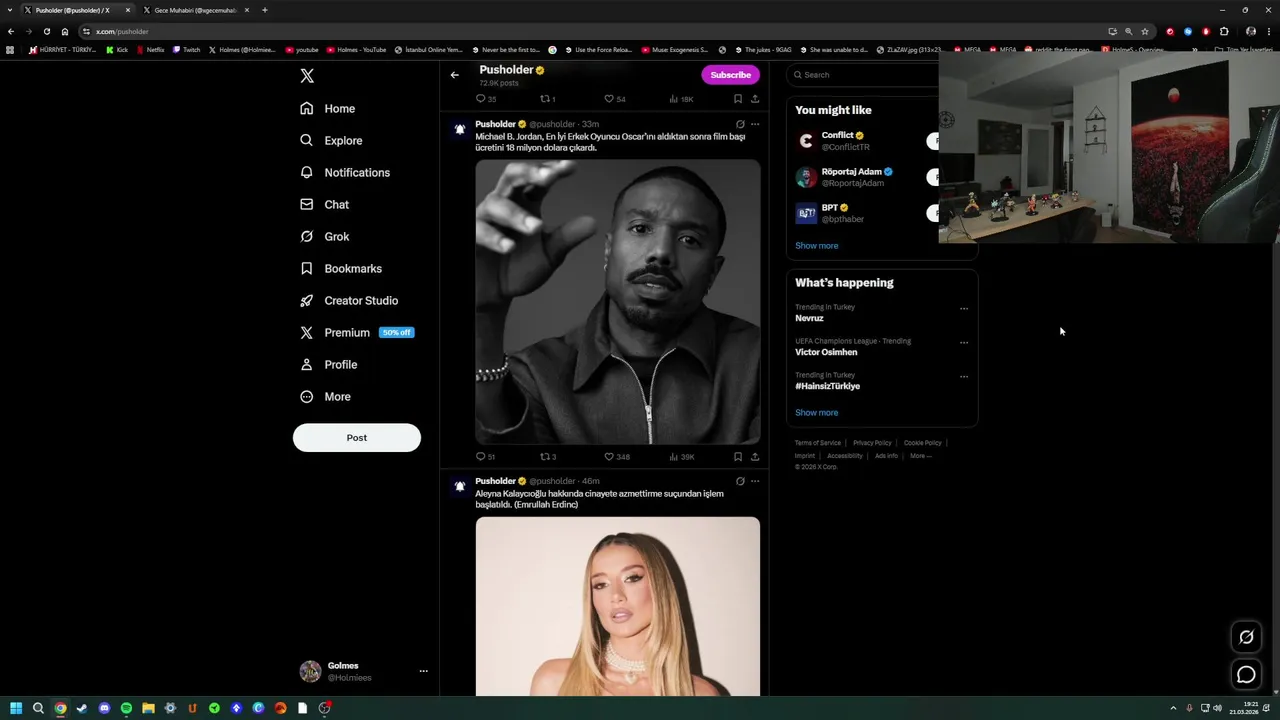The image size is (1280, 720).
Task: Expand footer More menu
Action: coord(920,456)
